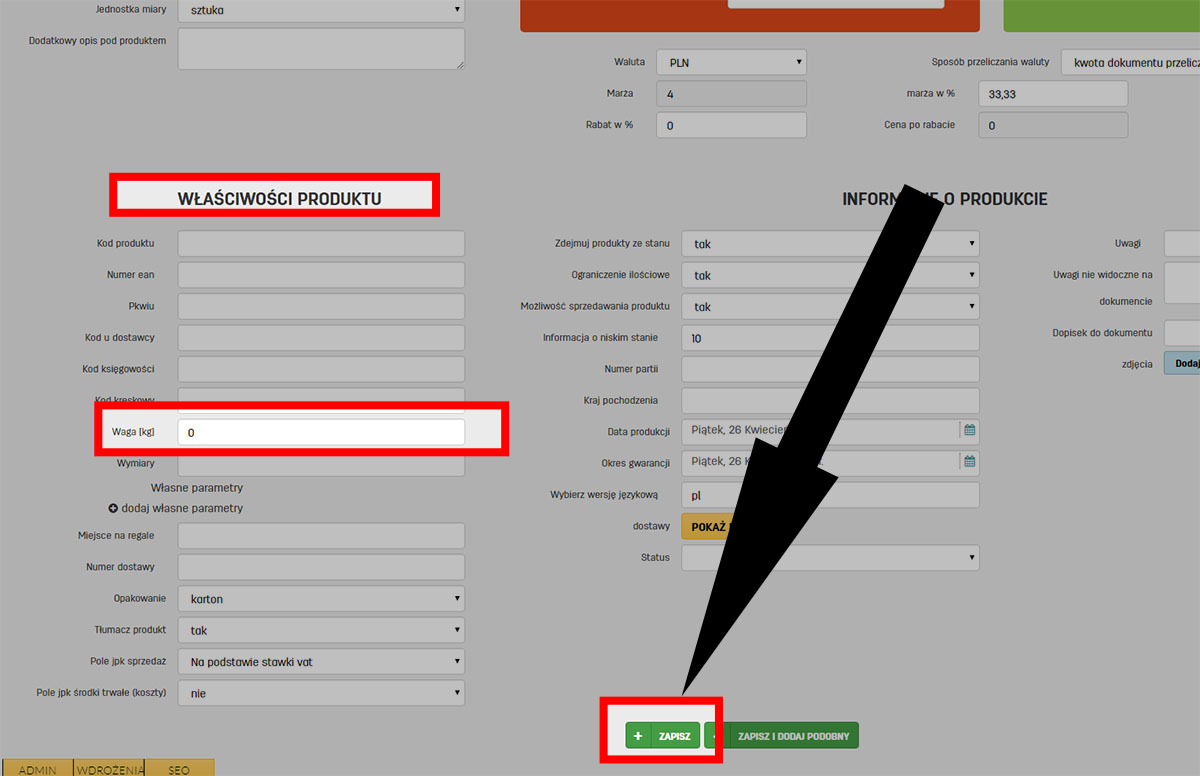
Task: Switch to the ADMIN tab
Action: pyautogui.click(x=38, y=769)
